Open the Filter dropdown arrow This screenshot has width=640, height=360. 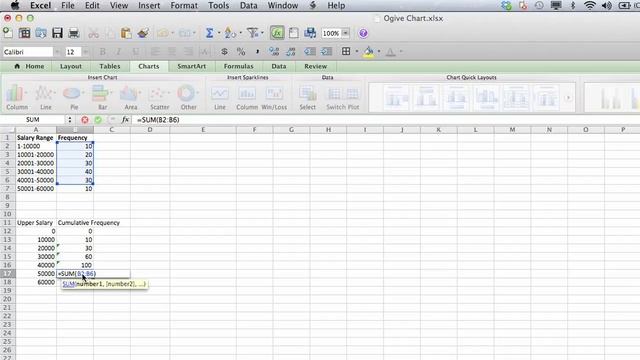[x=262, y=33]
